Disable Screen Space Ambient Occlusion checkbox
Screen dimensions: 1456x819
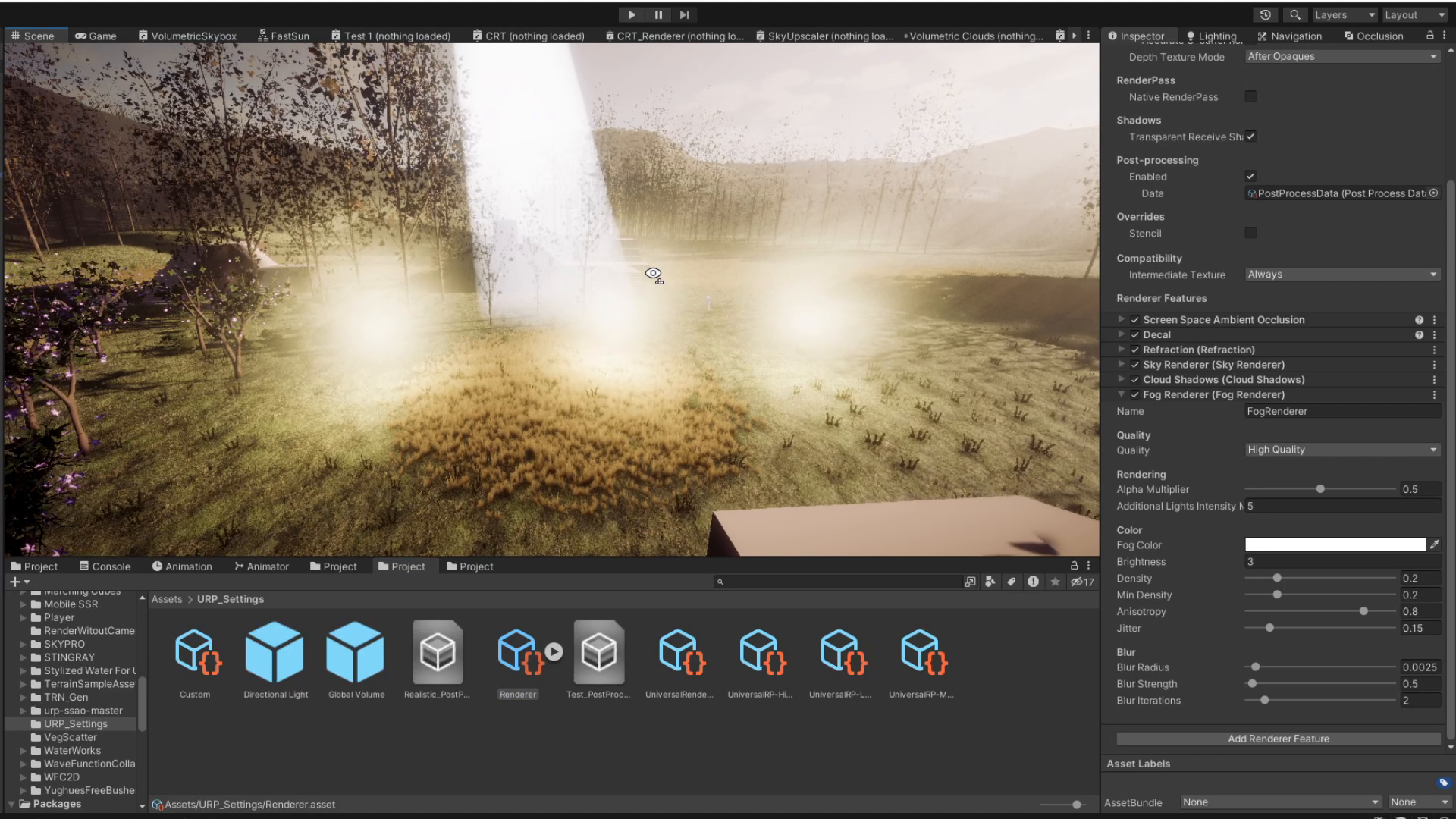pos(1135,320)
